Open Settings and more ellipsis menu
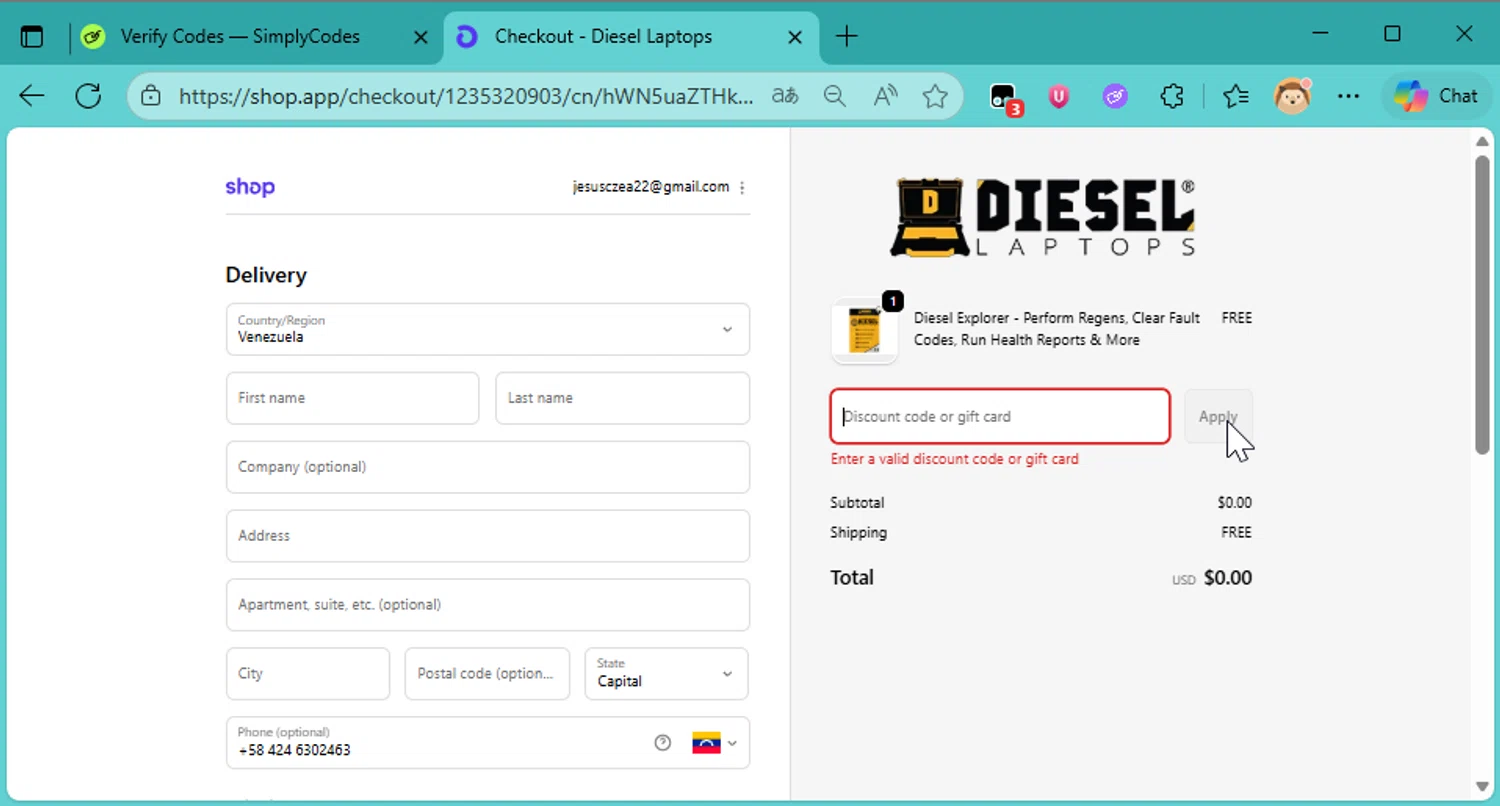The image size is (1500, 806). pos(1348,96)
